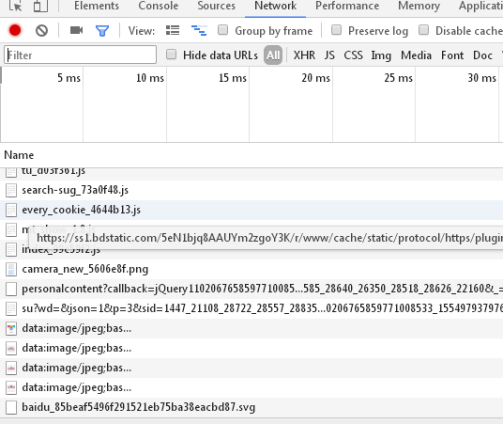Filter requests by Img type
Screen dimensions: 504x424
click(381, 55)
